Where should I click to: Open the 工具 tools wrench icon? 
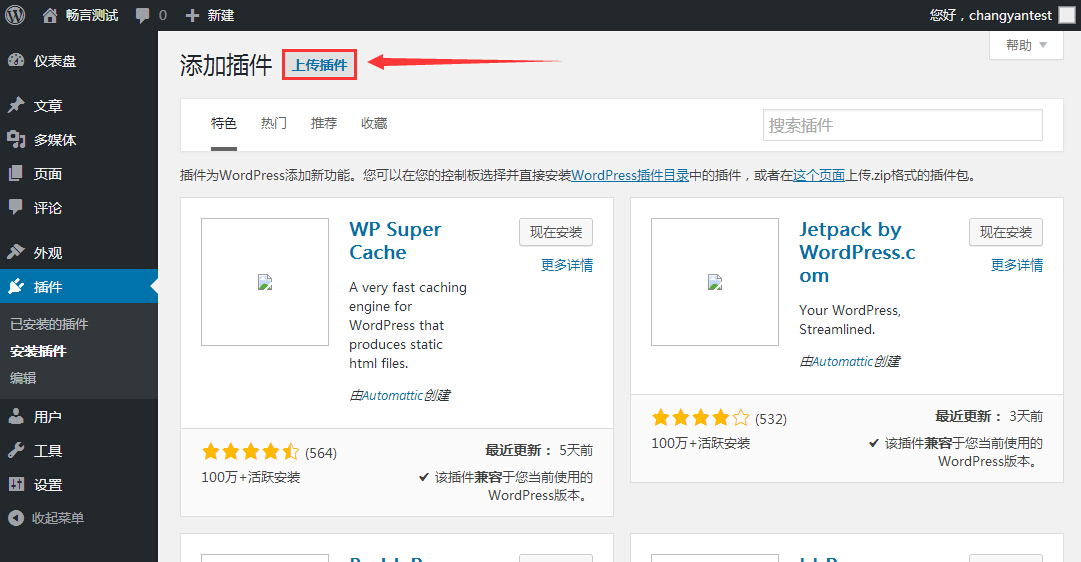pyautogui.click(x=16, y=451)
